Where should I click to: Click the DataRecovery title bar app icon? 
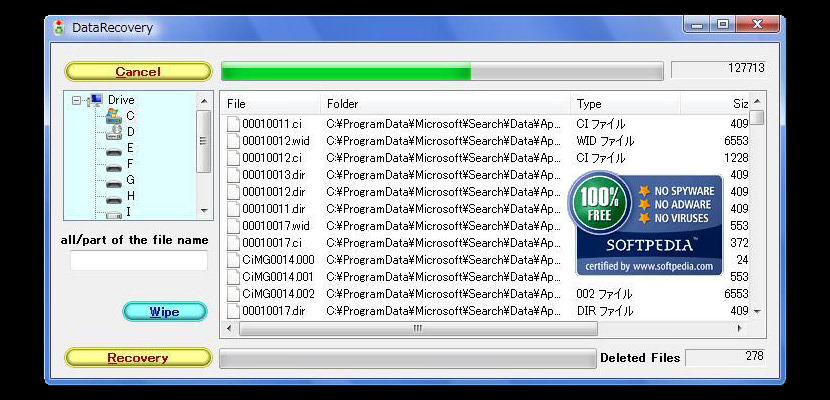click(59, 28)
